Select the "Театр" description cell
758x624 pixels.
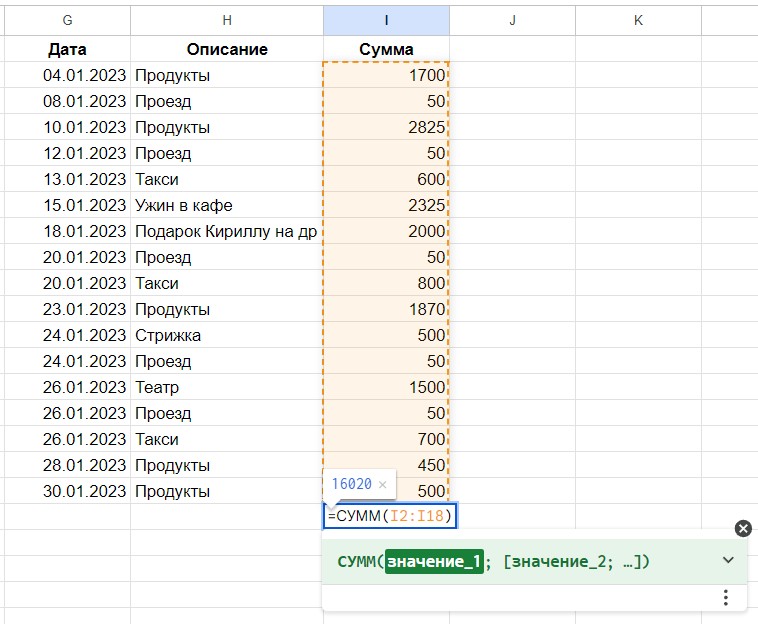click(227, 387)
